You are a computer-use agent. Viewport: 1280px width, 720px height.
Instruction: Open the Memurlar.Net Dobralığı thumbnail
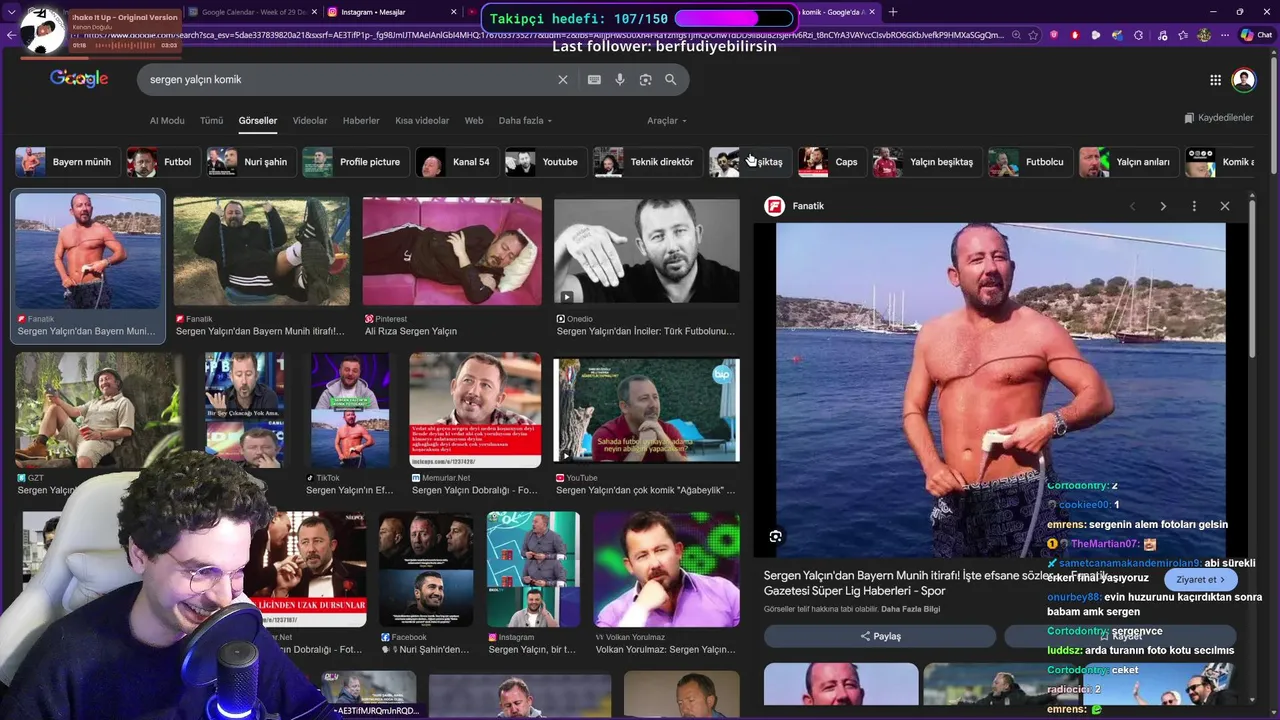pyautogui.click(x=475, y=410)
